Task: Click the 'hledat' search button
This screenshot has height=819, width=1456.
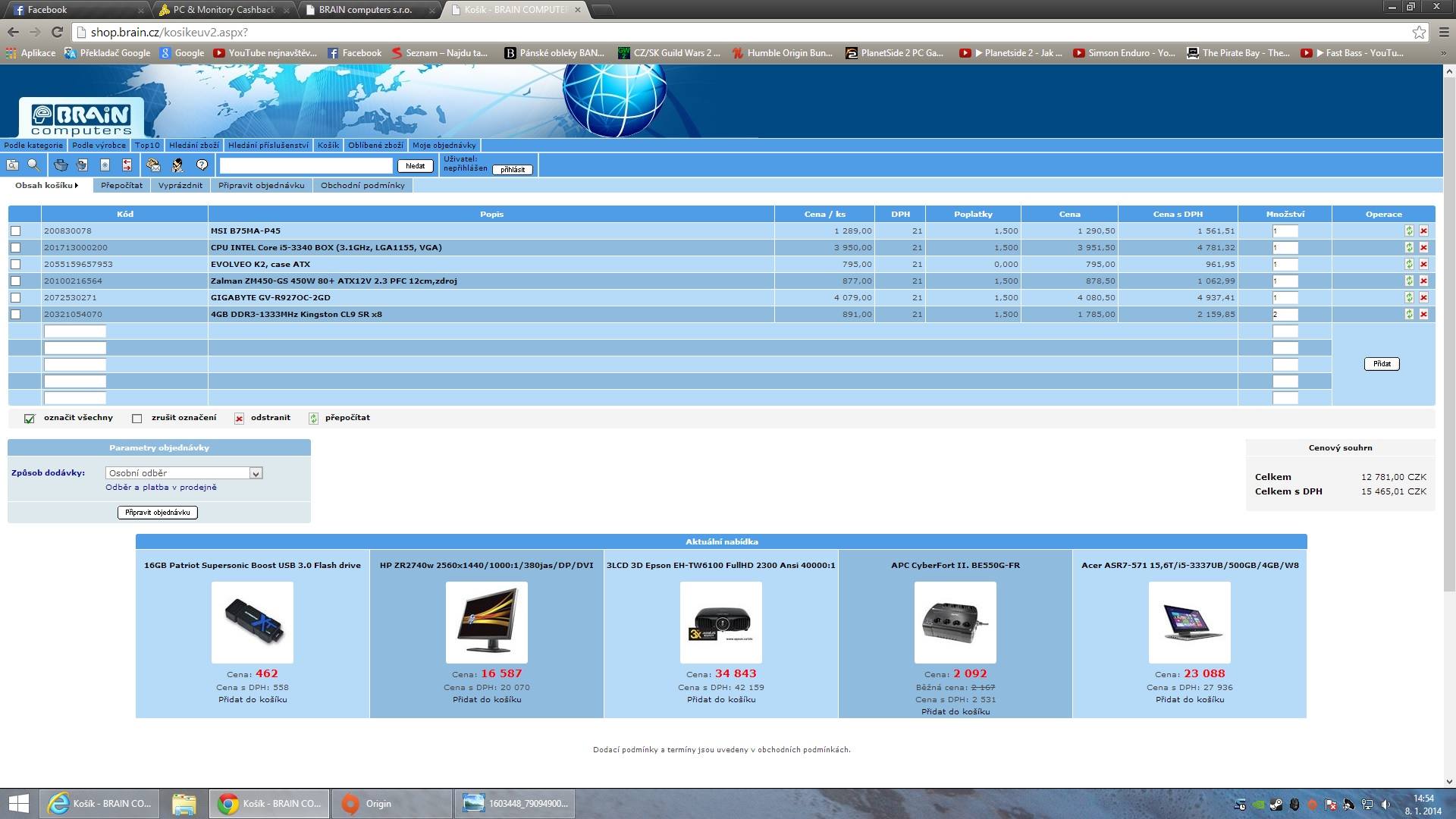Action: tap(416, 166)
